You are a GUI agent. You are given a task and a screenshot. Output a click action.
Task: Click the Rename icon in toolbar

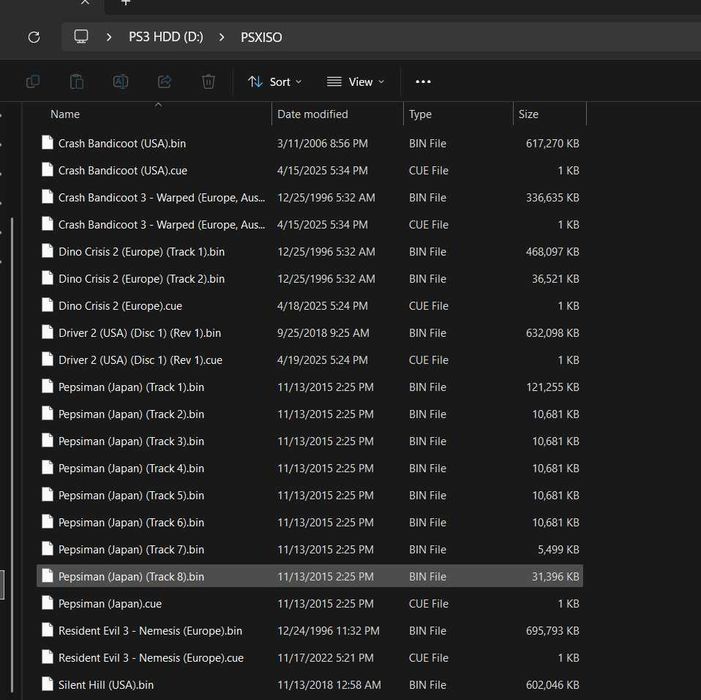(120, 82)
